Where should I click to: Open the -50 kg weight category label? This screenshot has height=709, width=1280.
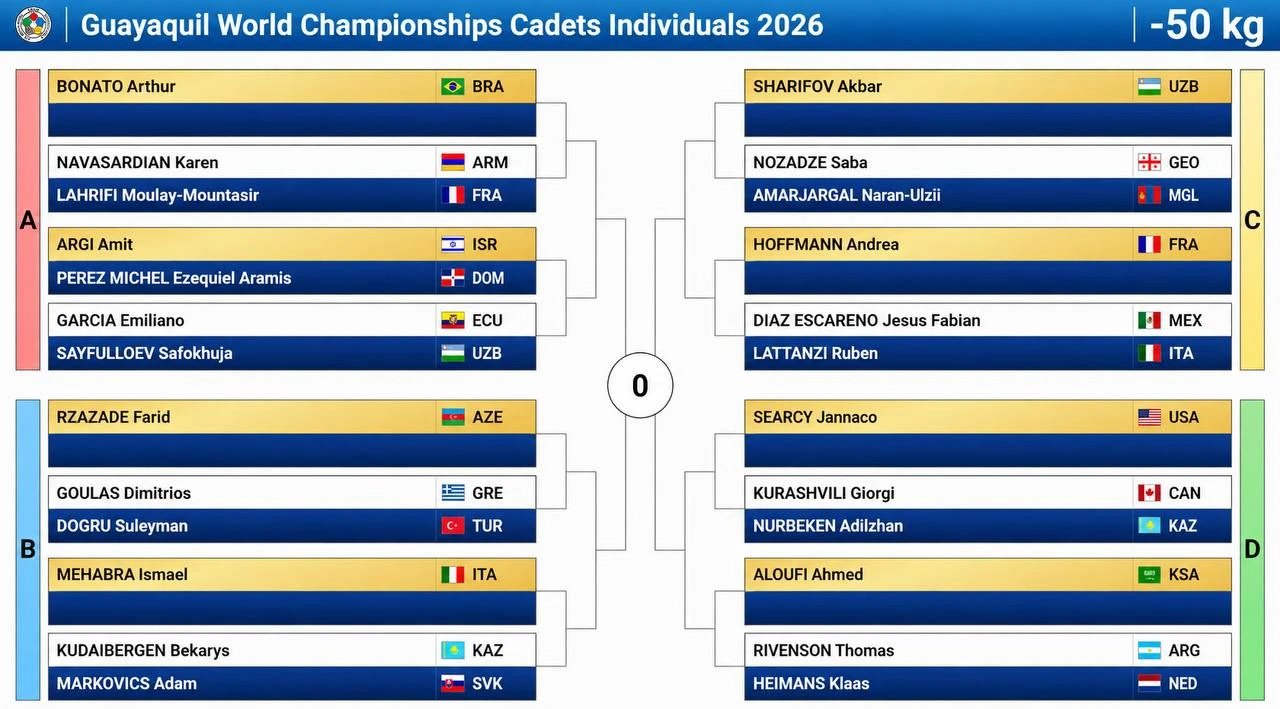(1207, 25)
